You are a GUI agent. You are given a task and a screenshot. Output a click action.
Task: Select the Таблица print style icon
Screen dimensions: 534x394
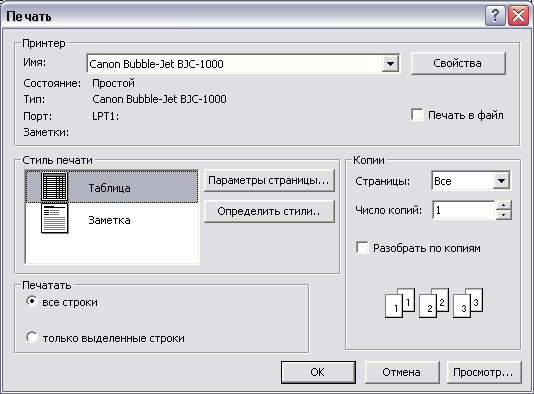coord(54,186)
